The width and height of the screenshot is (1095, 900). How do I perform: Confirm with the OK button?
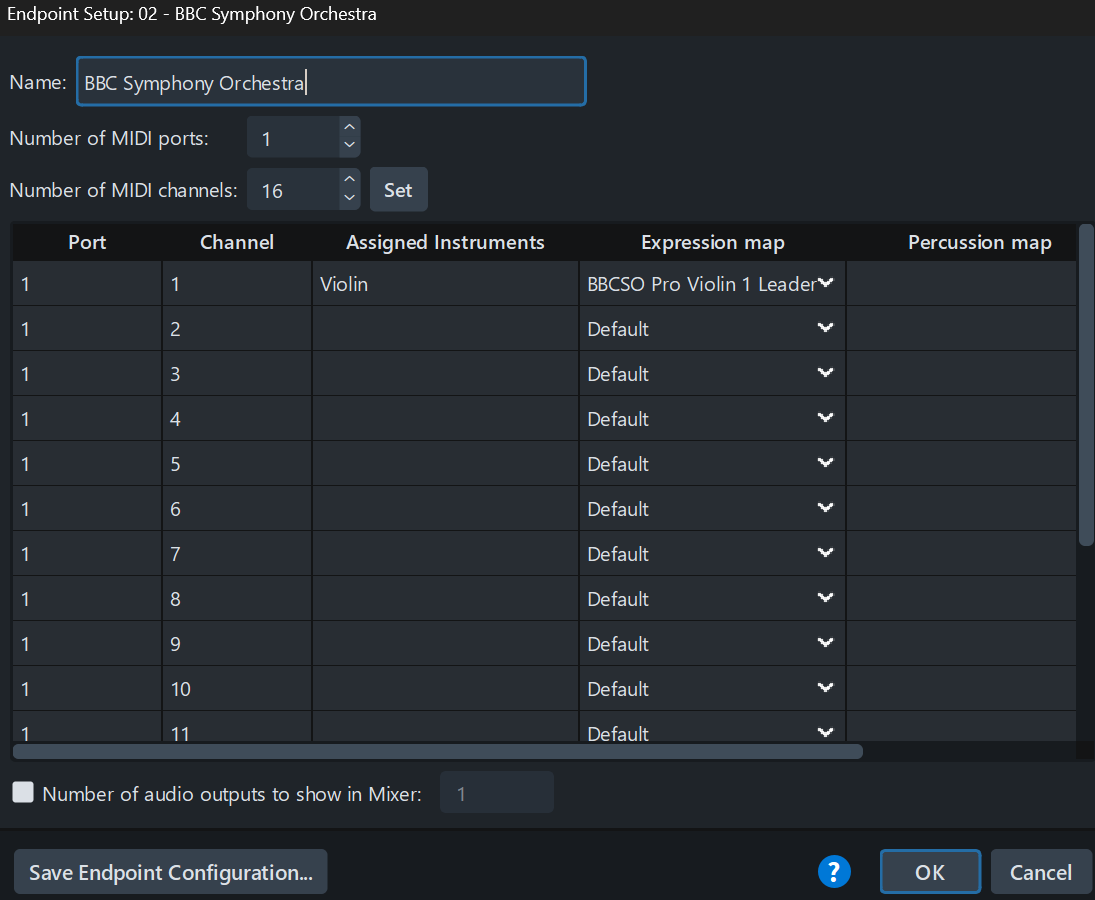coord(930,871)
